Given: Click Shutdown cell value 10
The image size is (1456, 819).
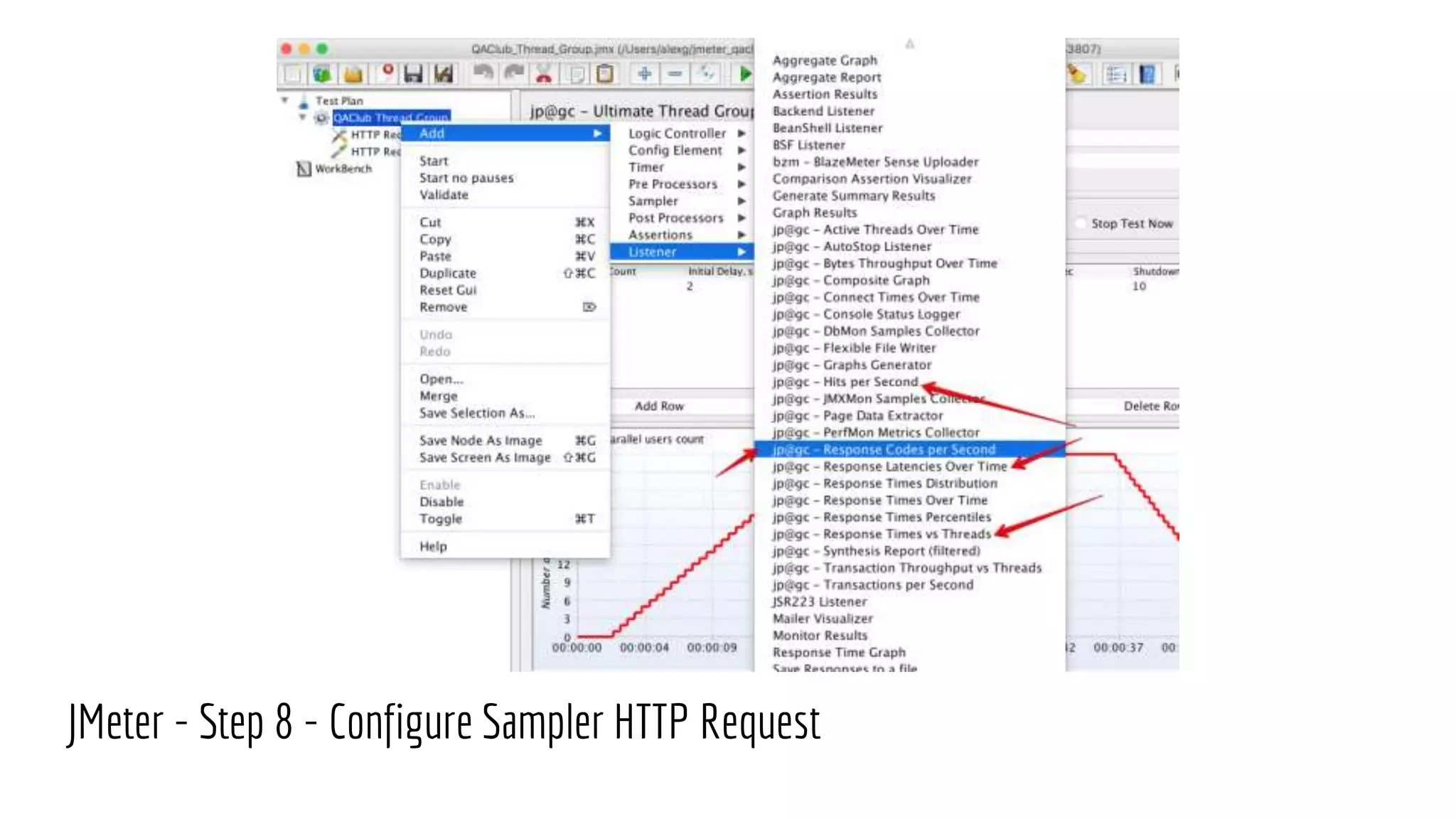Looking at the screenshot, I should pyautogui.click(x=1139, y=287).
